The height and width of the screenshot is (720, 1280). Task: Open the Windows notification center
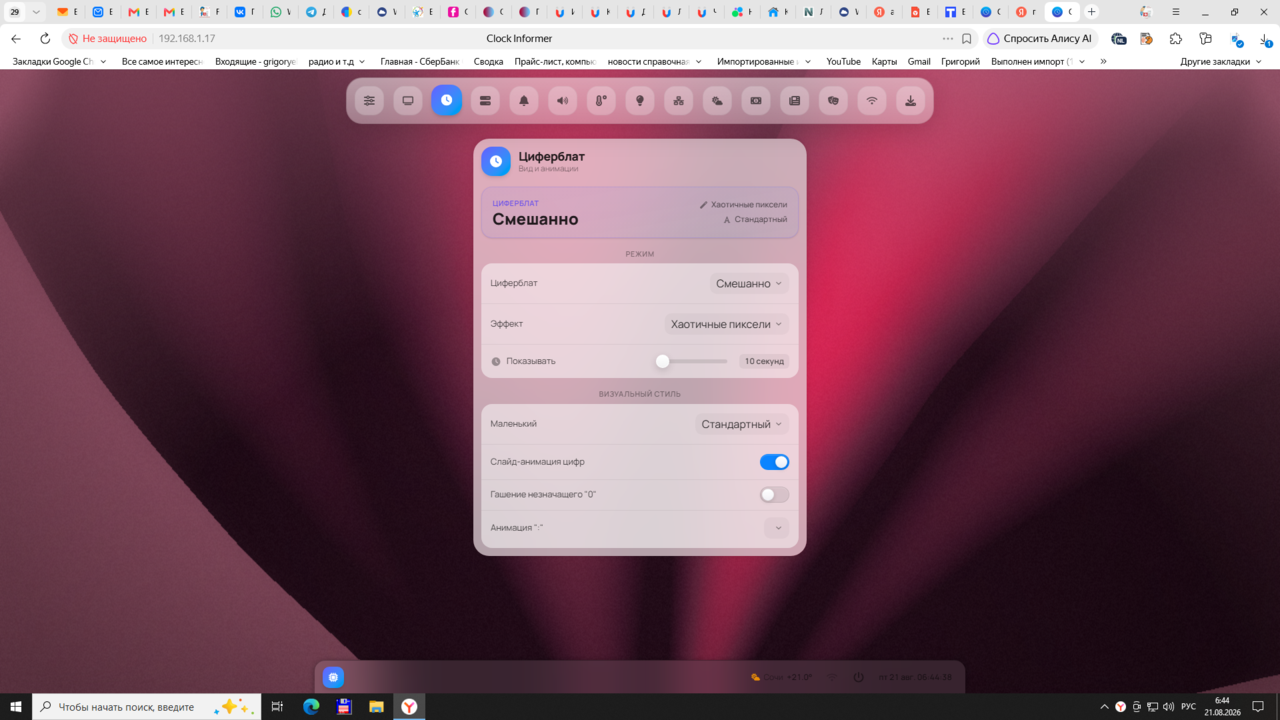coord(1258,707)
